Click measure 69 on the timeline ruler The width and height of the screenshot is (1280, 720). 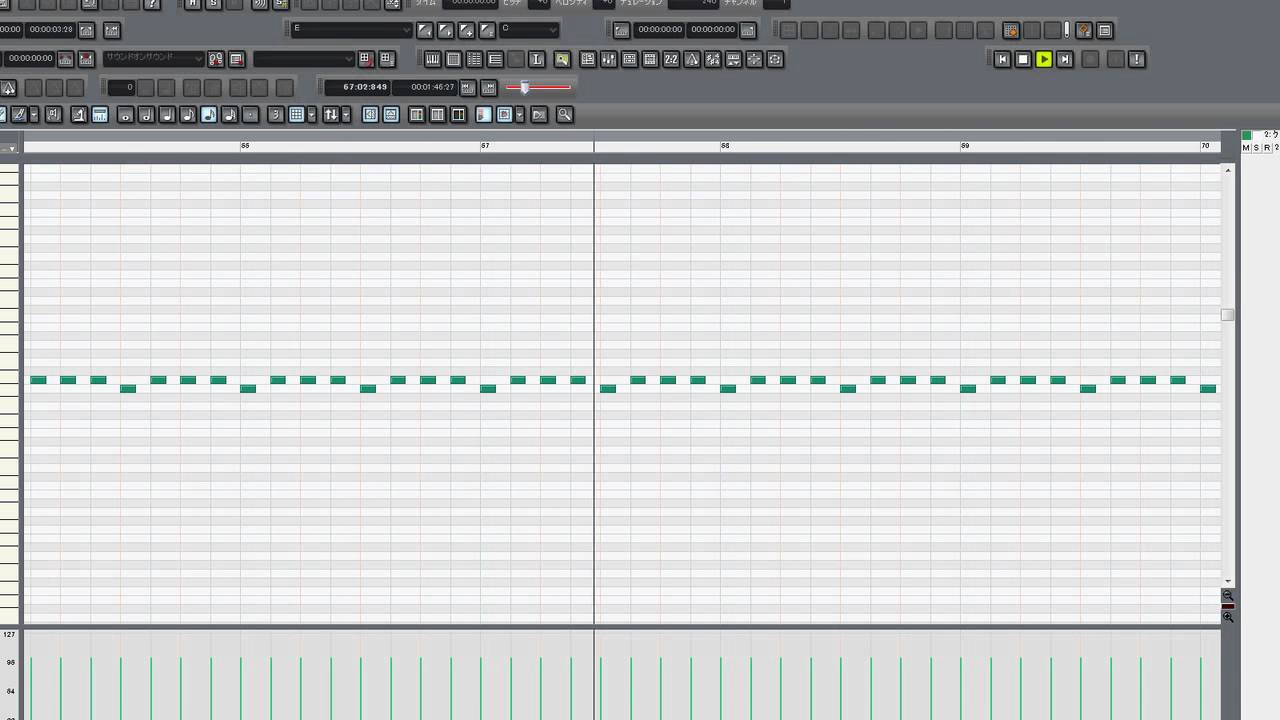[x=965, y=146]
